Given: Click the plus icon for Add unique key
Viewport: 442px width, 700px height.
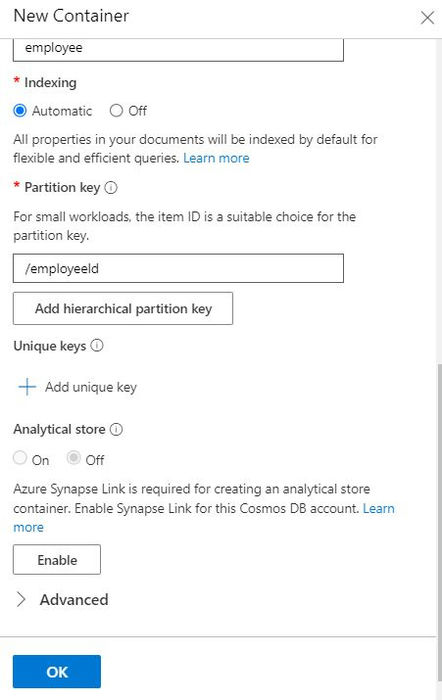Looking at the screenshot, I should 27,387.
